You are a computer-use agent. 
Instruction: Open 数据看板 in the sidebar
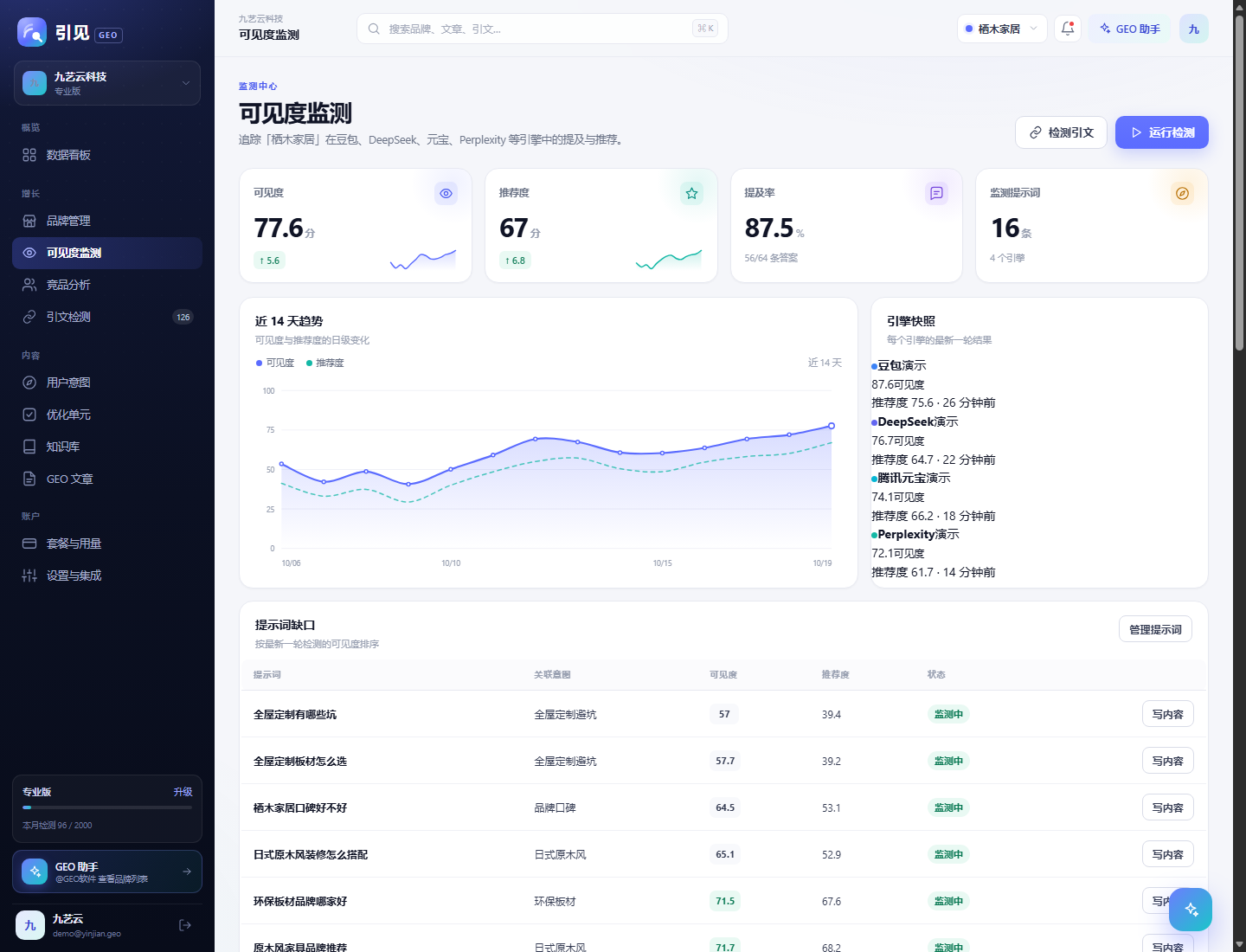pos(107,155)
